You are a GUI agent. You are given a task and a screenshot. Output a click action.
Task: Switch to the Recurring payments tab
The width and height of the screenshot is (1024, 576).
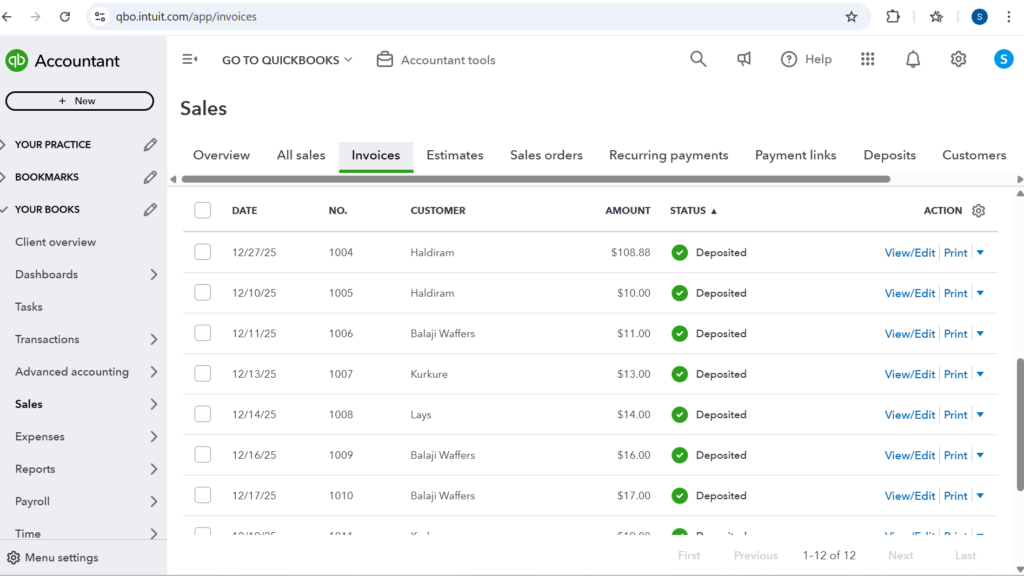coord(668,155)
